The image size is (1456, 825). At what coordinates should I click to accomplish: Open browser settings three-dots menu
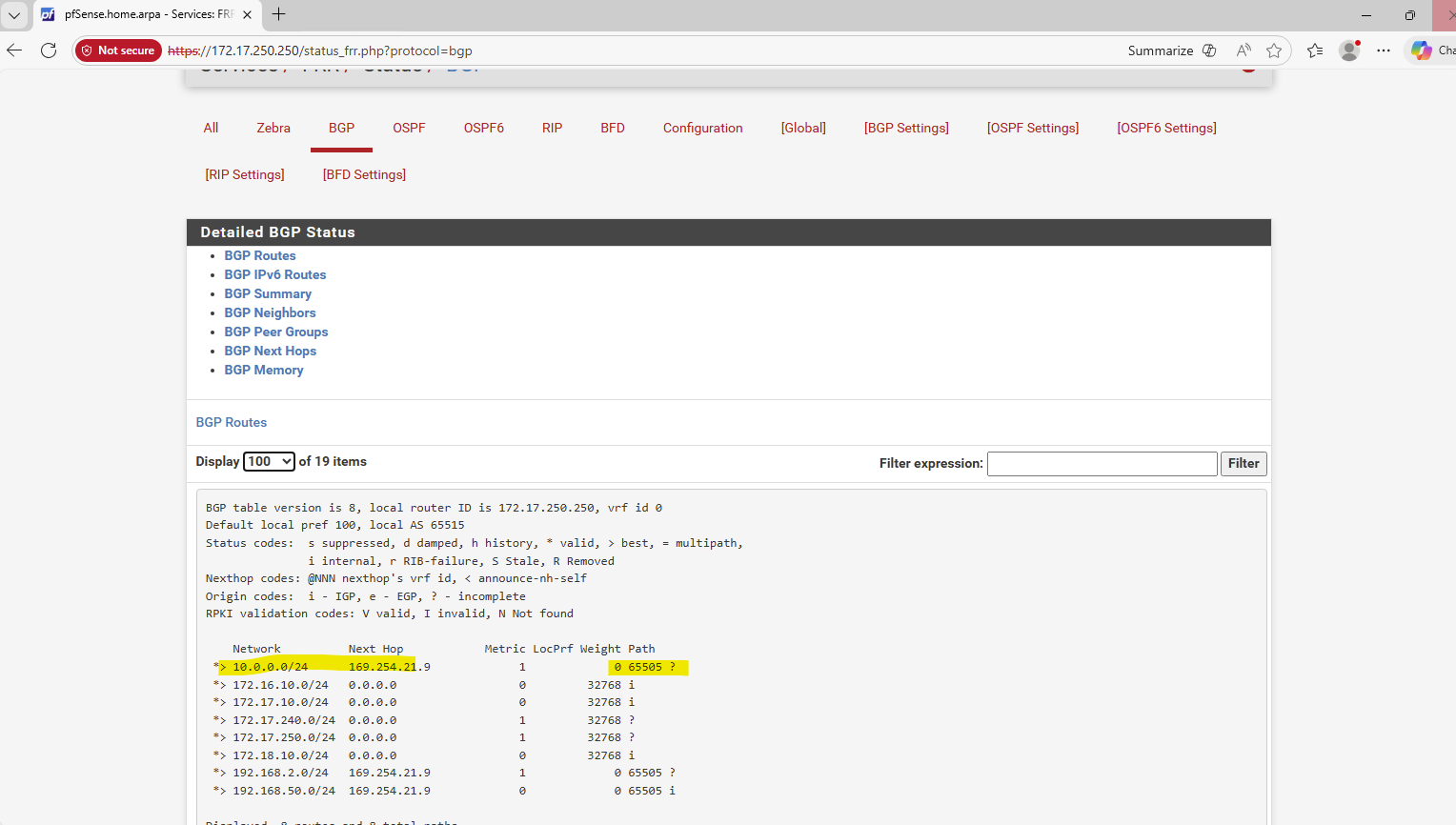1384,50
